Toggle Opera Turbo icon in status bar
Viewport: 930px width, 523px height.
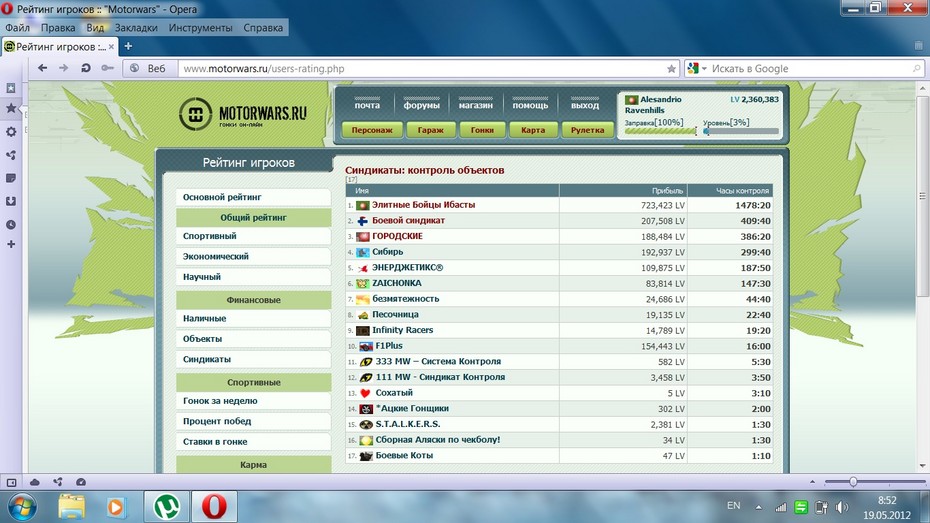click(x=81, y=482)
